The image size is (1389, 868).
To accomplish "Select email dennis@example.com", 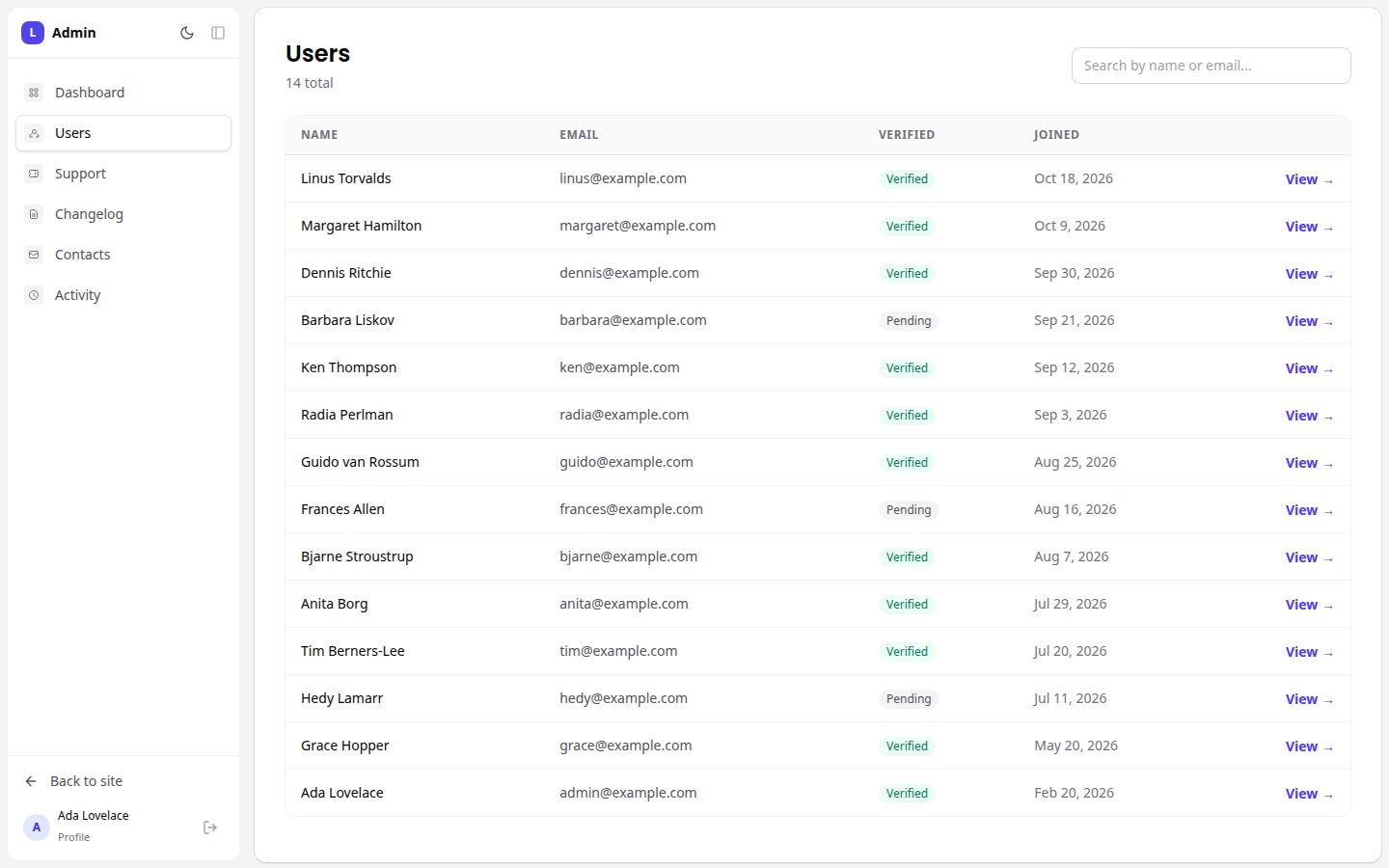I will click(x=629, y=273).
